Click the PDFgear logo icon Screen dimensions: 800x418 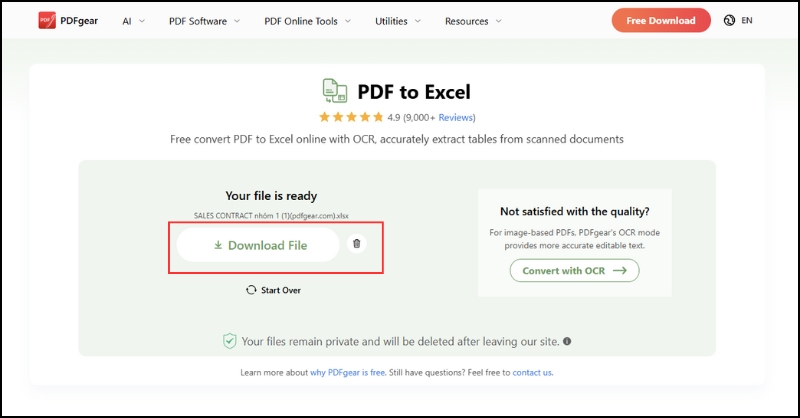[x=47, y=20]
